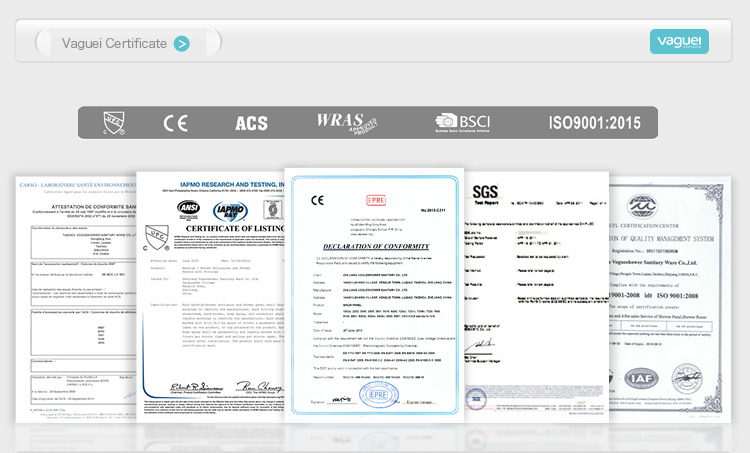
Task: Click the CE mark on the declaration certificate
Action: 317,200
